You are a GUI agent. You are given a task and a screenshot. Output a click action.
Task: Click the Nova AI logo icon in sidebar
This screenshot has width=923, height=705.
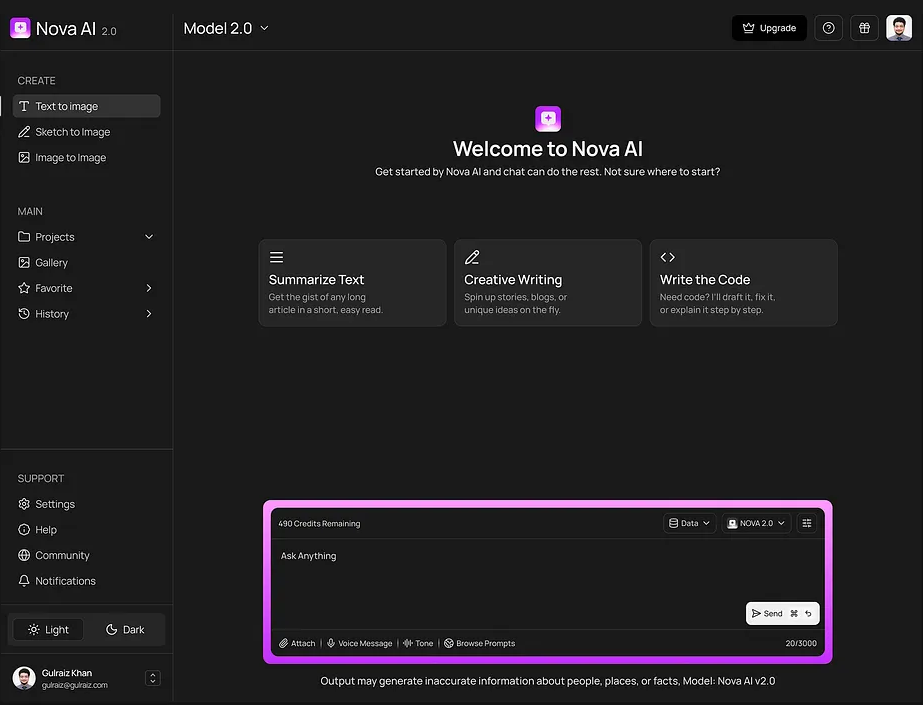(20, 28)
